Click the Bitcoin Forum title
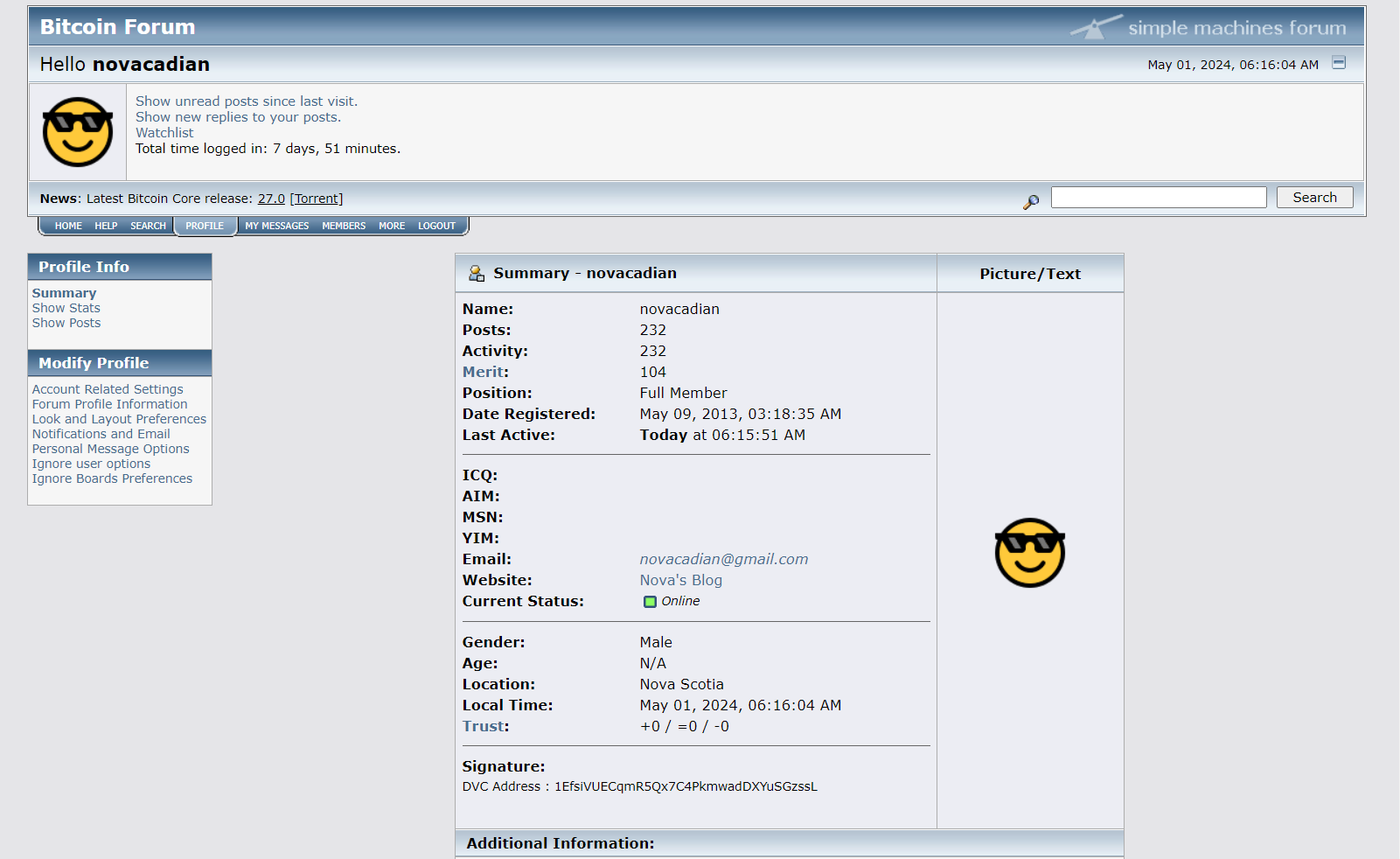Viewport: 1400px width, 859px height. 118,27
